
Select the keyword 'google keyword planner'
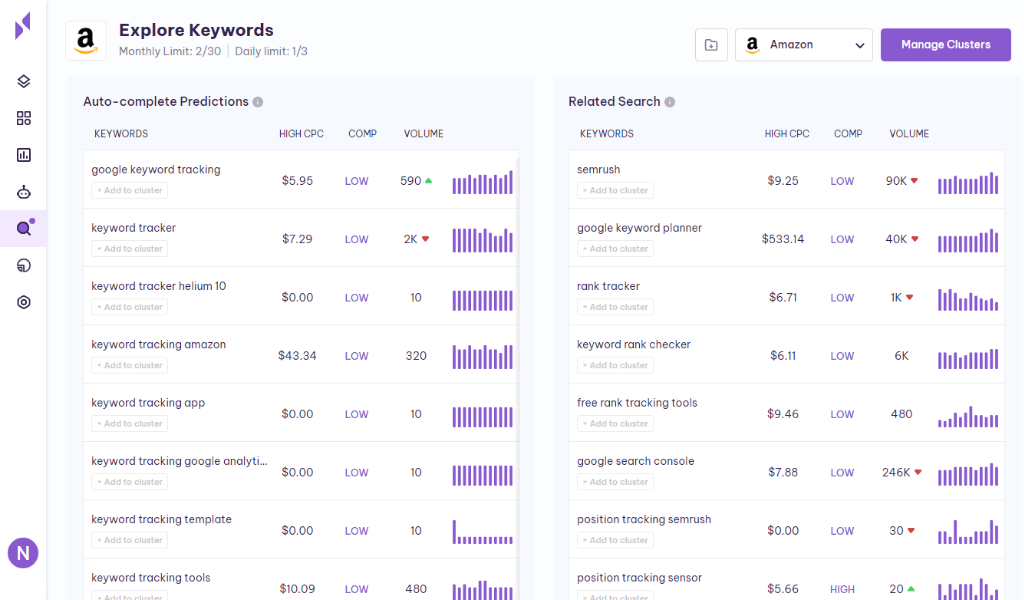(639, 228)
